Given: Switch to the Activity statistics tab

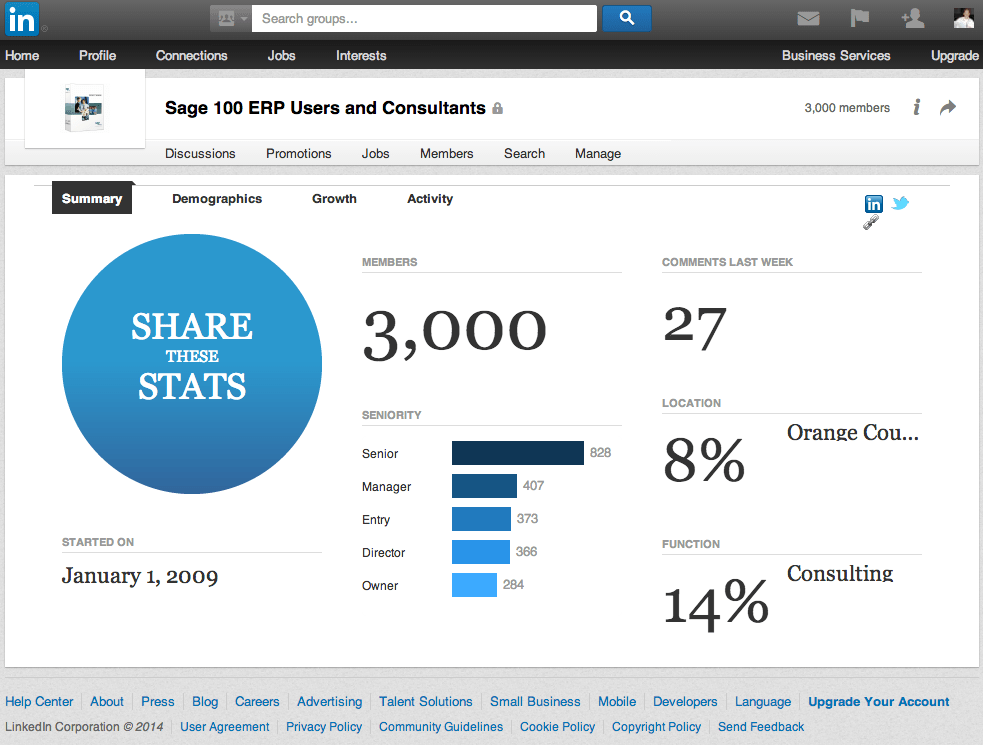Looking at the screenshot, I should pos(429,199).
